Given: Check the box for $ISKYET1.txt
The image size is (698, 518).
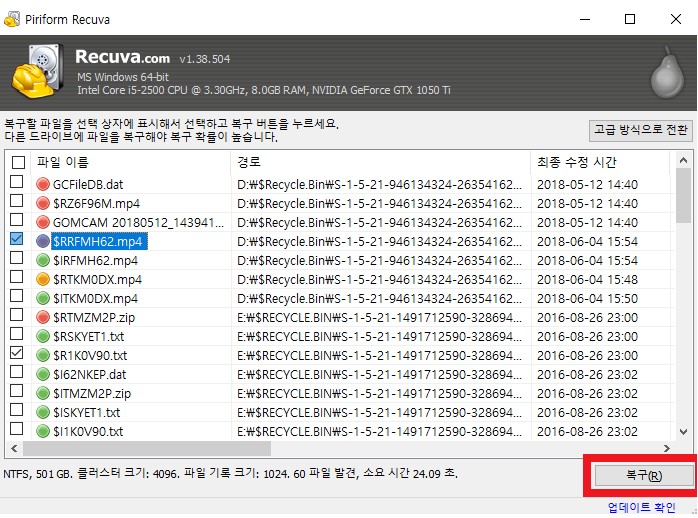Looking at the screenshot, I should pyautogui.click(x=16, y=409).
